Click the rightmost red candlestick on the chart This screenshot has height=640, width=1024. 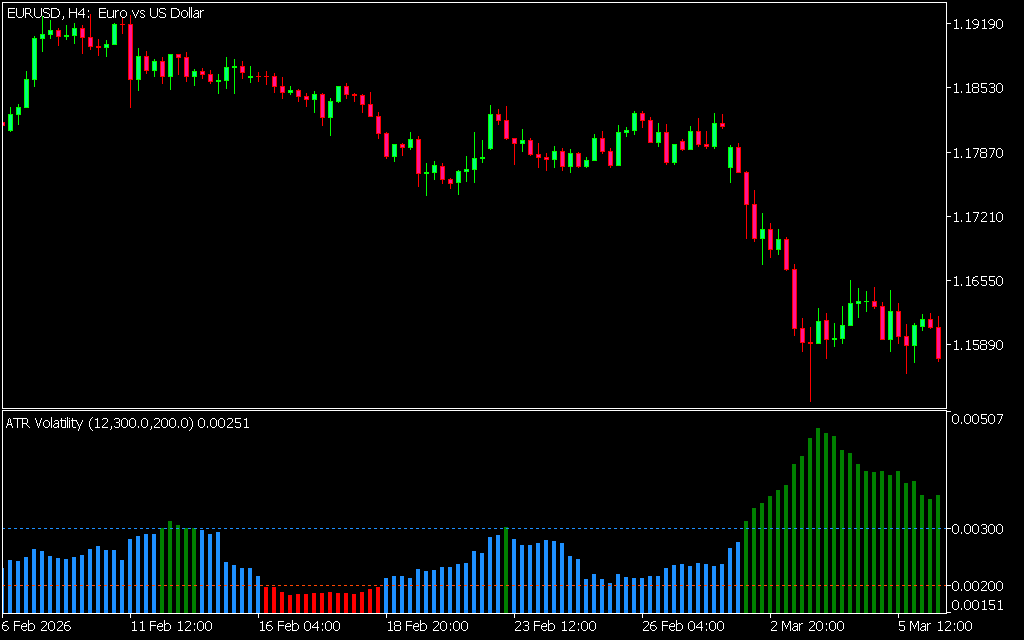938,343
